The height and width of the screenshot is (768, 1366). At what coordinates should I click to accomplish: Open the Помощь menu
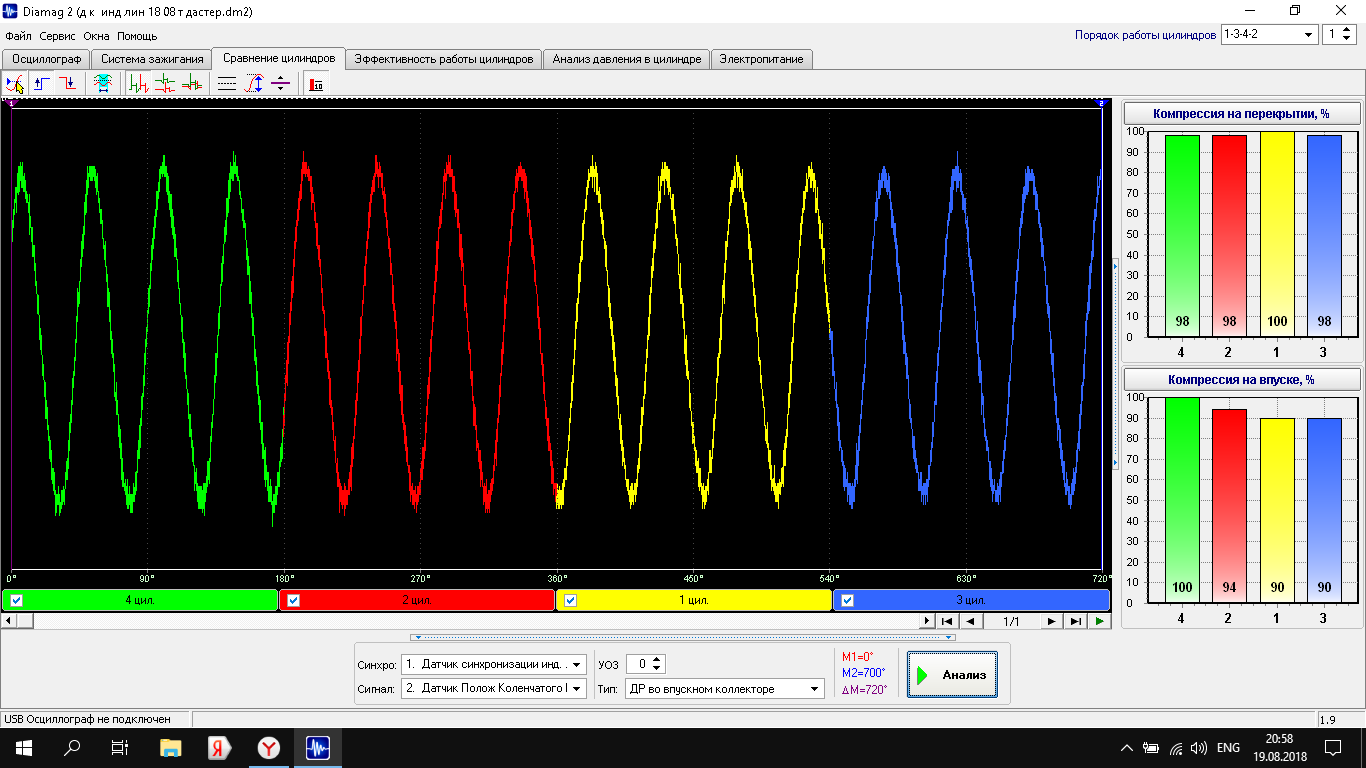(137, 36)
